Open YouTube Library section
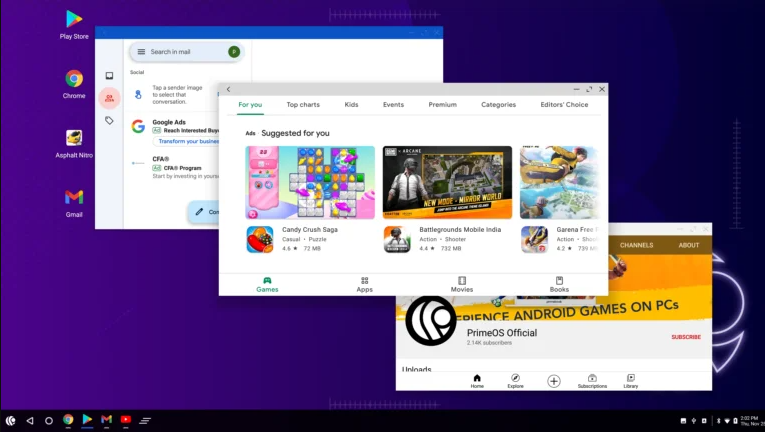 coord(631,379)
